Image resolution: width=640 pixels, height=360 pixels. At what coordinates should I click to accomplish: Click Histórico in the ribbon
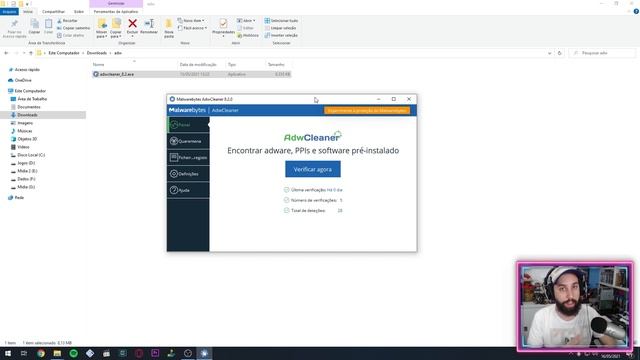pyautogui.click(x=248, y=35)
